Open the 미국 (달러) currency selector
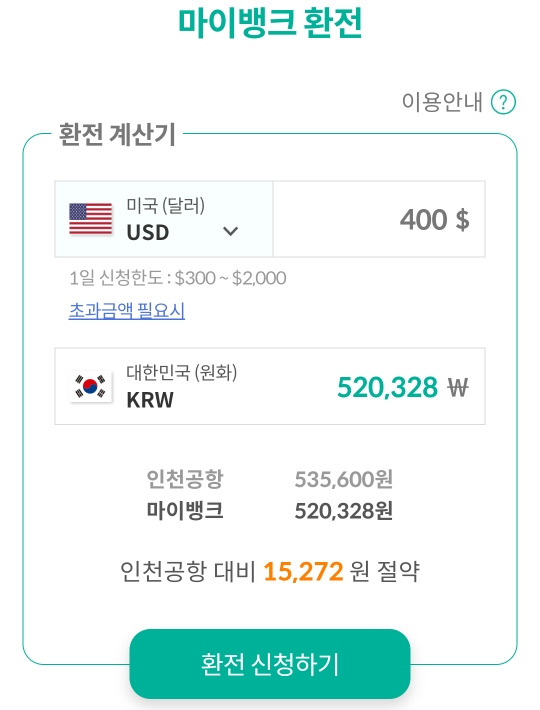 coord(164,219)
